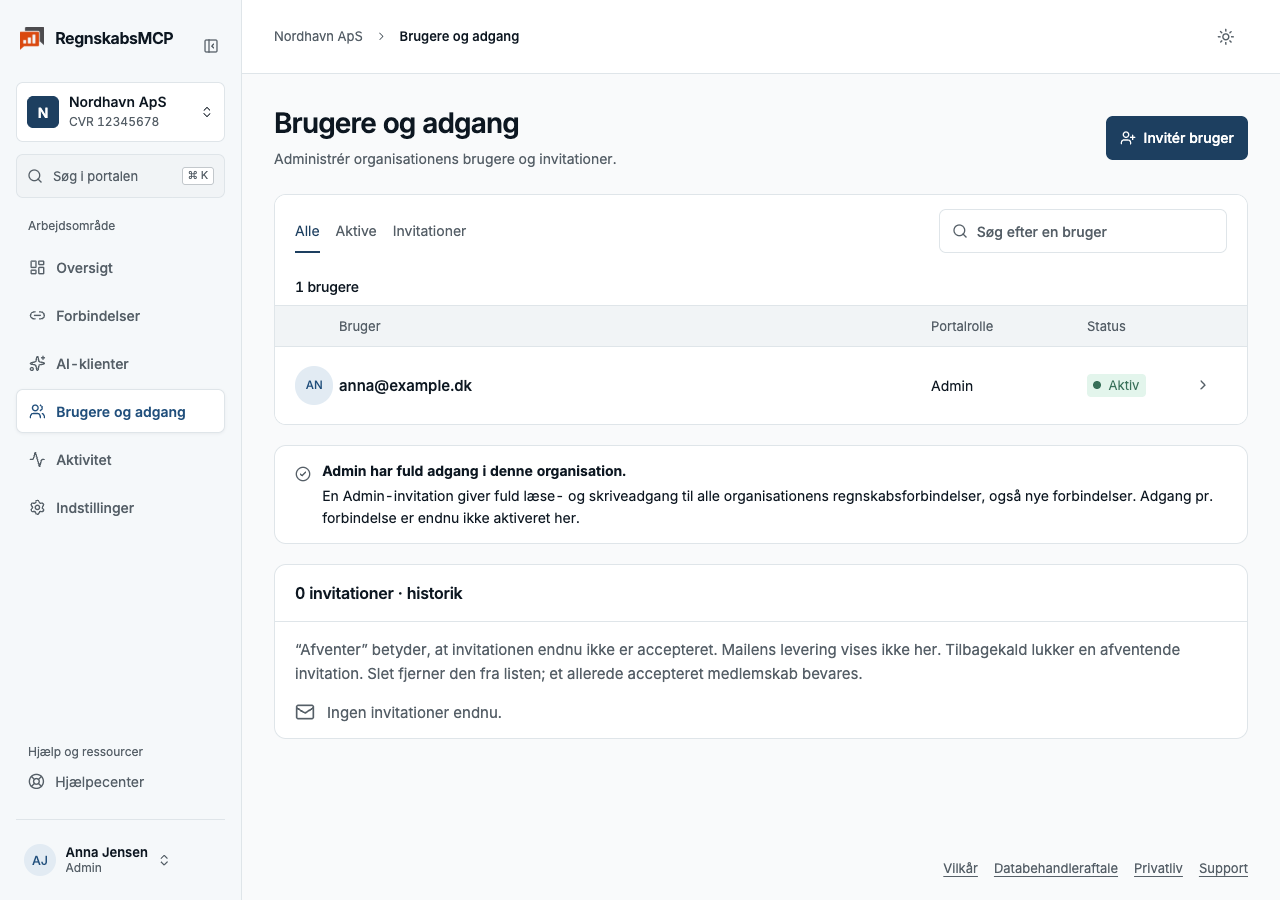
Task: Click the AJ avatar for Anna Jensen
Action: 40,860
